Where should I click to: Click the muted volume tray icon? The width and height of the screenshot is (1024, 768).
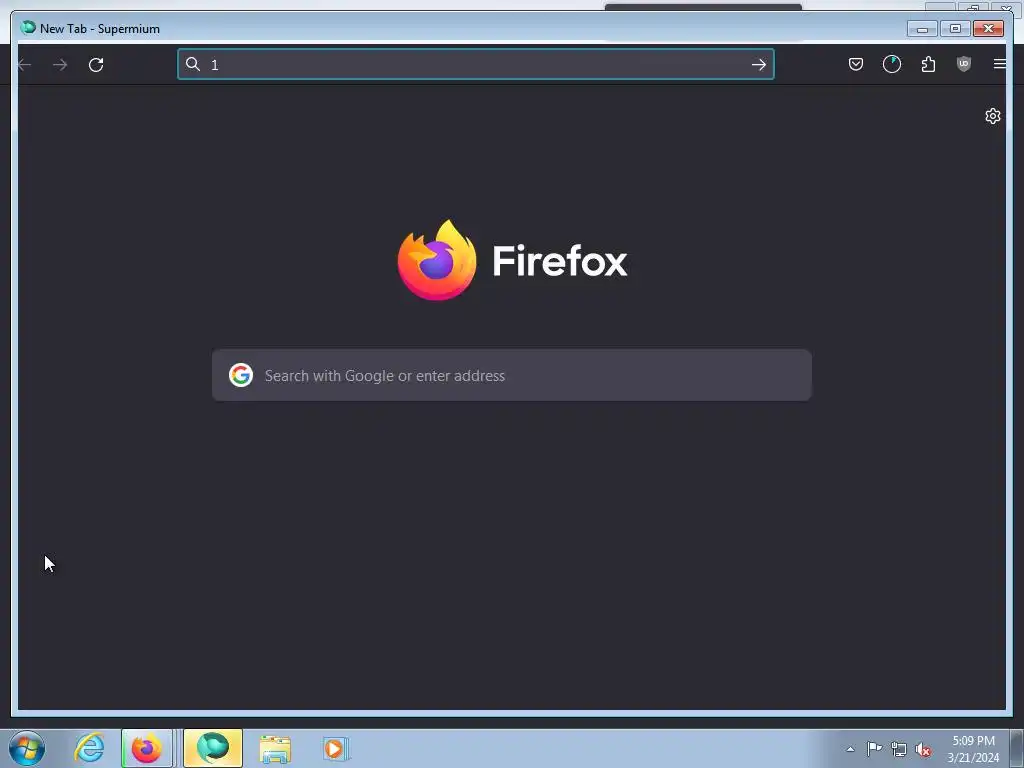click(923, 749)
